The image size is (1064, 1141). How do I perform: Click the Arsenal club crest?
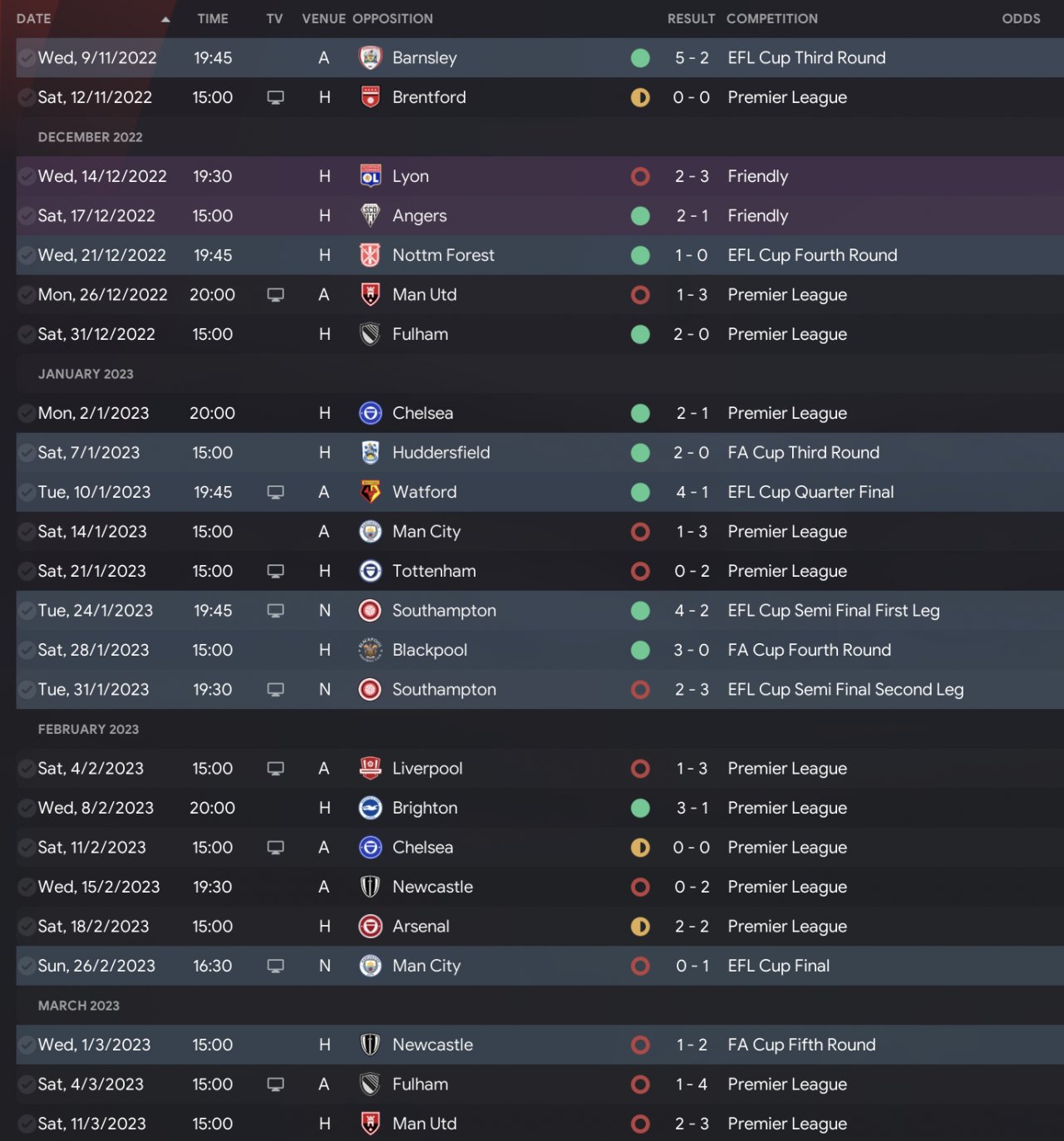click(370, 927)
